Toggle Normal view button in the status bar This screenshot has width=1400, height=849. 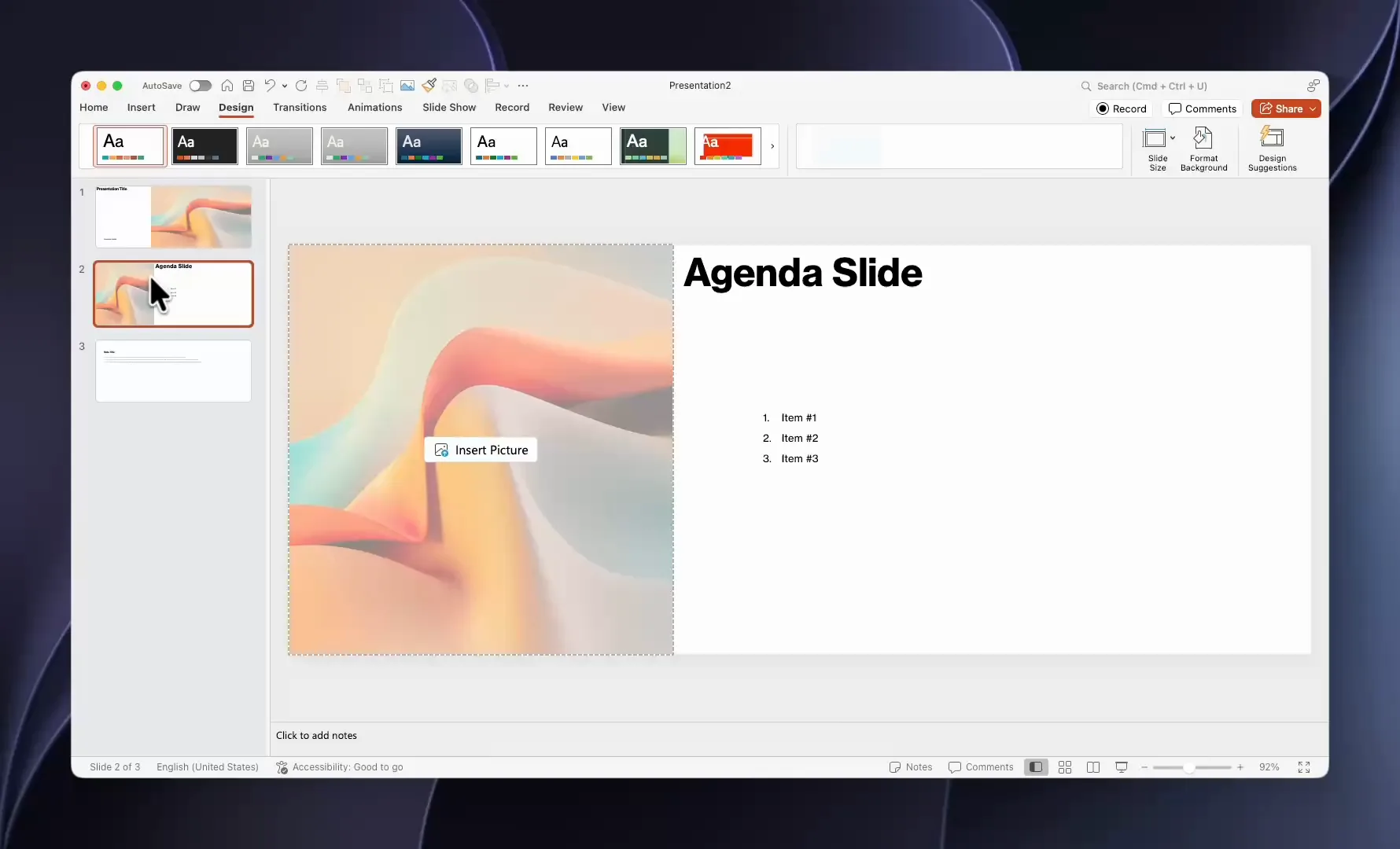pos(1037,767)
